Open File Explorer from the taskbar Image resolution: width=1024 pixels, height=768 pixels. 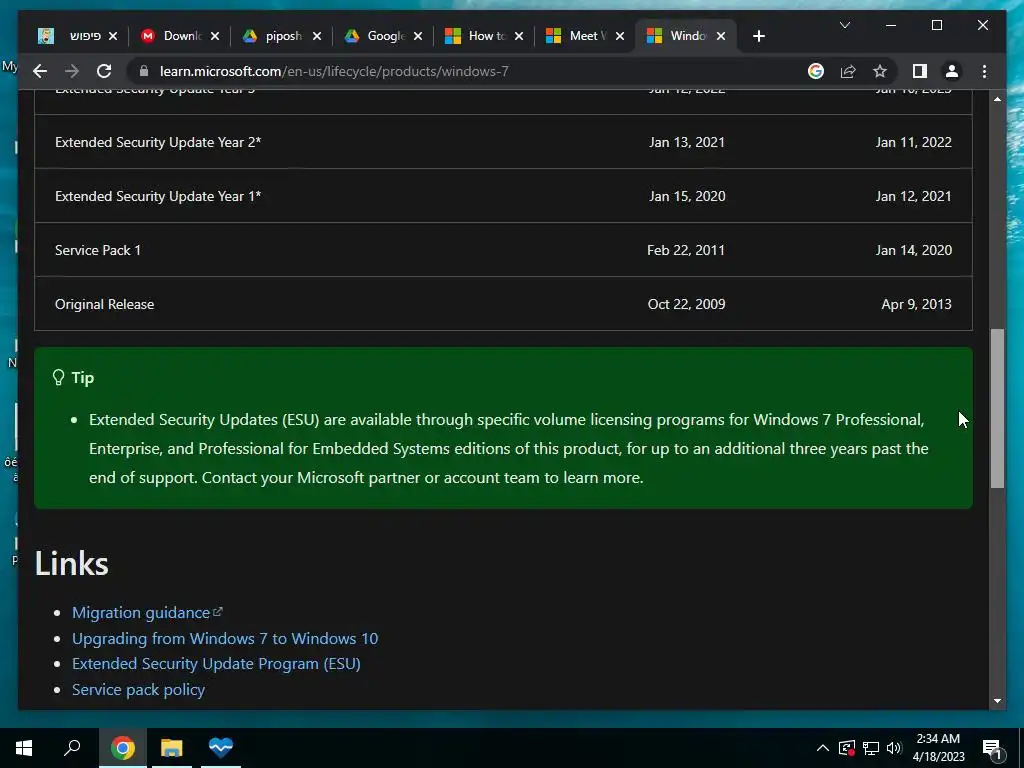coord(172,748)
